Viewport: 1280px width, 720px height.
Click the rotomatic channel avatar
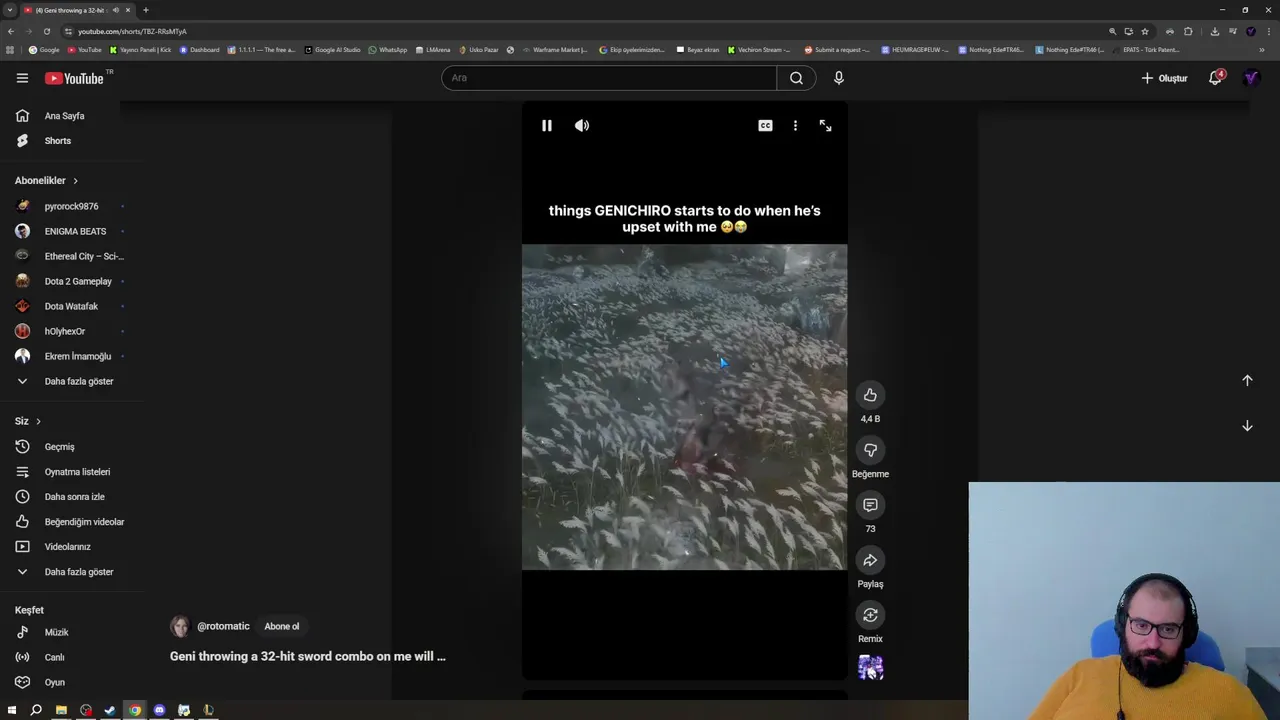click(180, 626)
